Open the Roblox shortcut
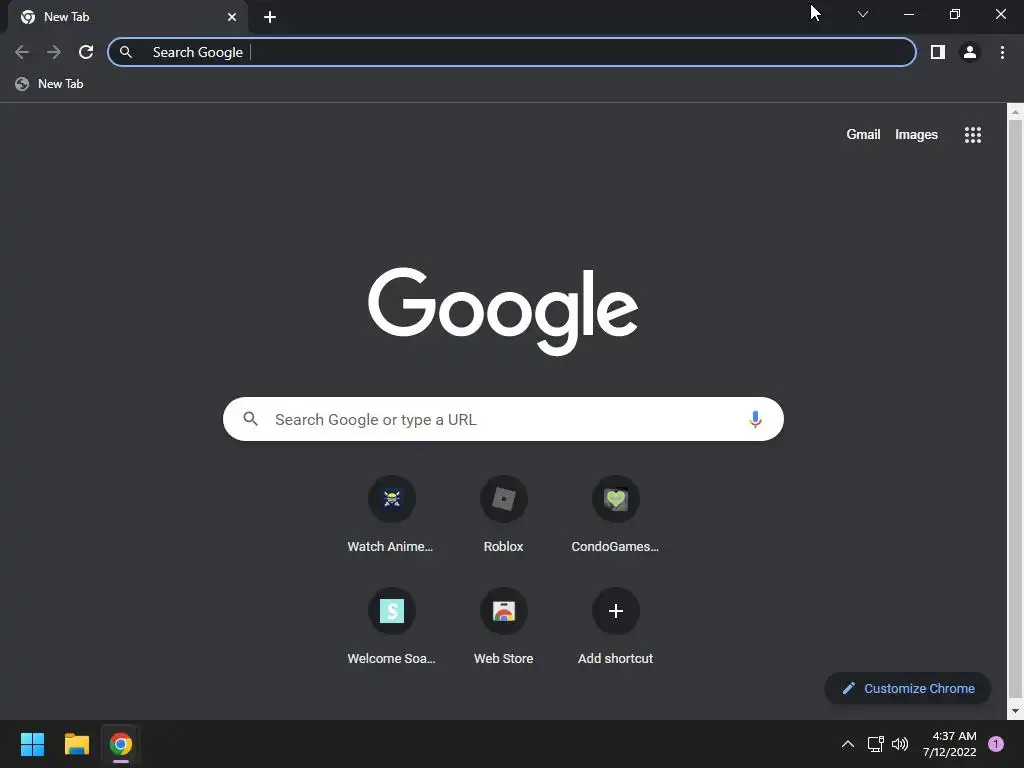 [504, 515]
